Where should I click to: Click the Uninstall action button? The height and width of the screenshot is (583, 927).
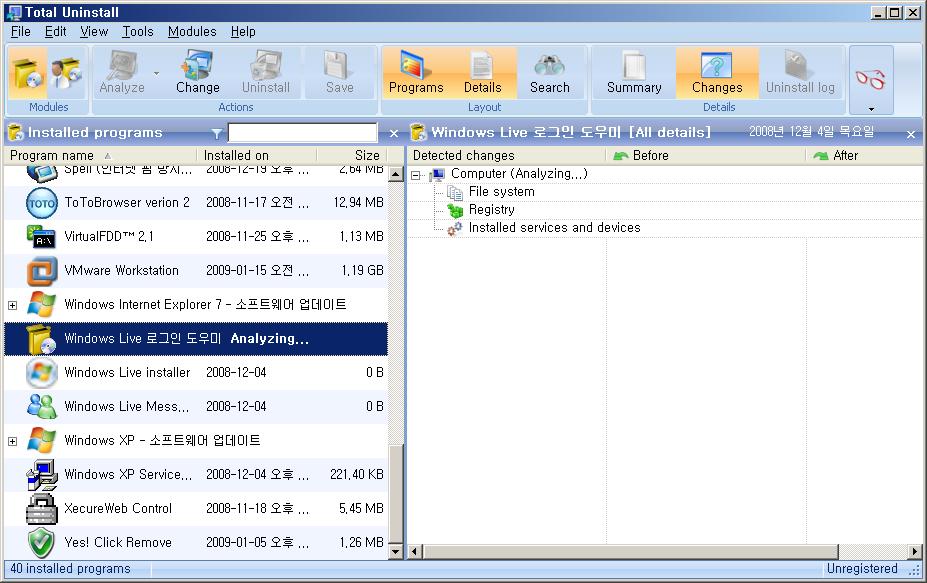pos(265,73)
